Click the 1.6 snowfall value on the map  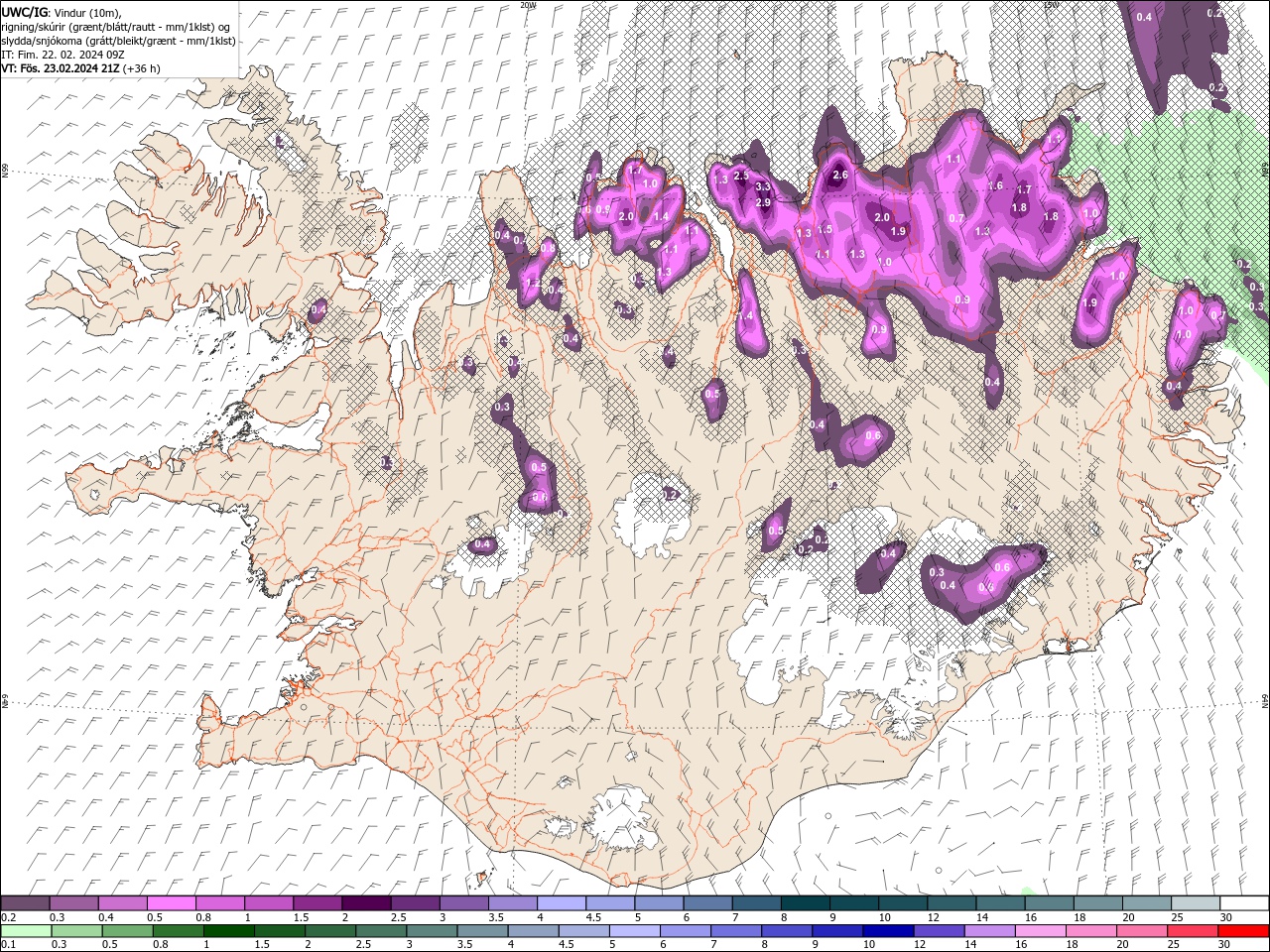click(x=996, y=185)
